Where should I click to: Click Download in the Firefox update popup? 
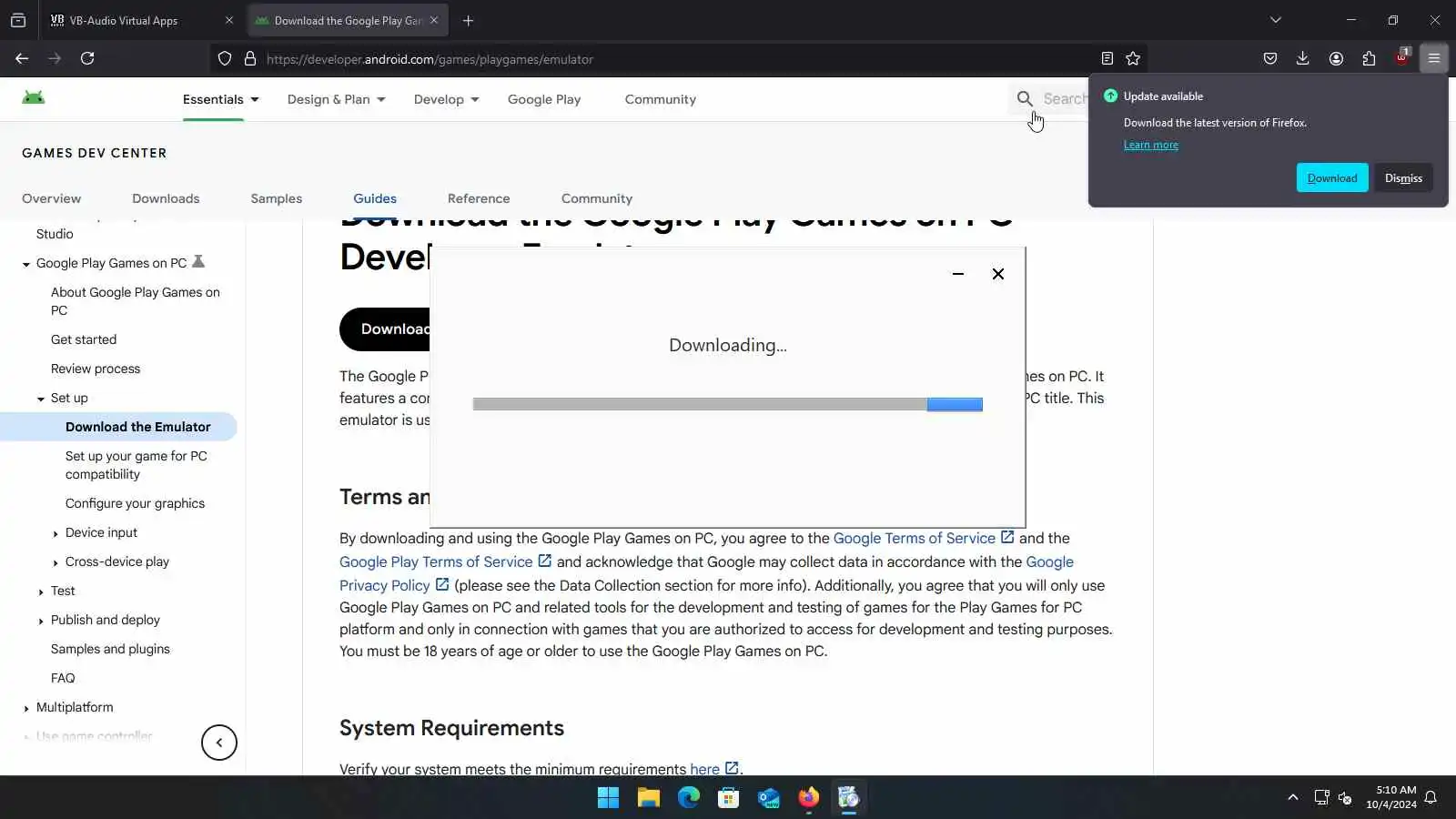coord(1332,178)
